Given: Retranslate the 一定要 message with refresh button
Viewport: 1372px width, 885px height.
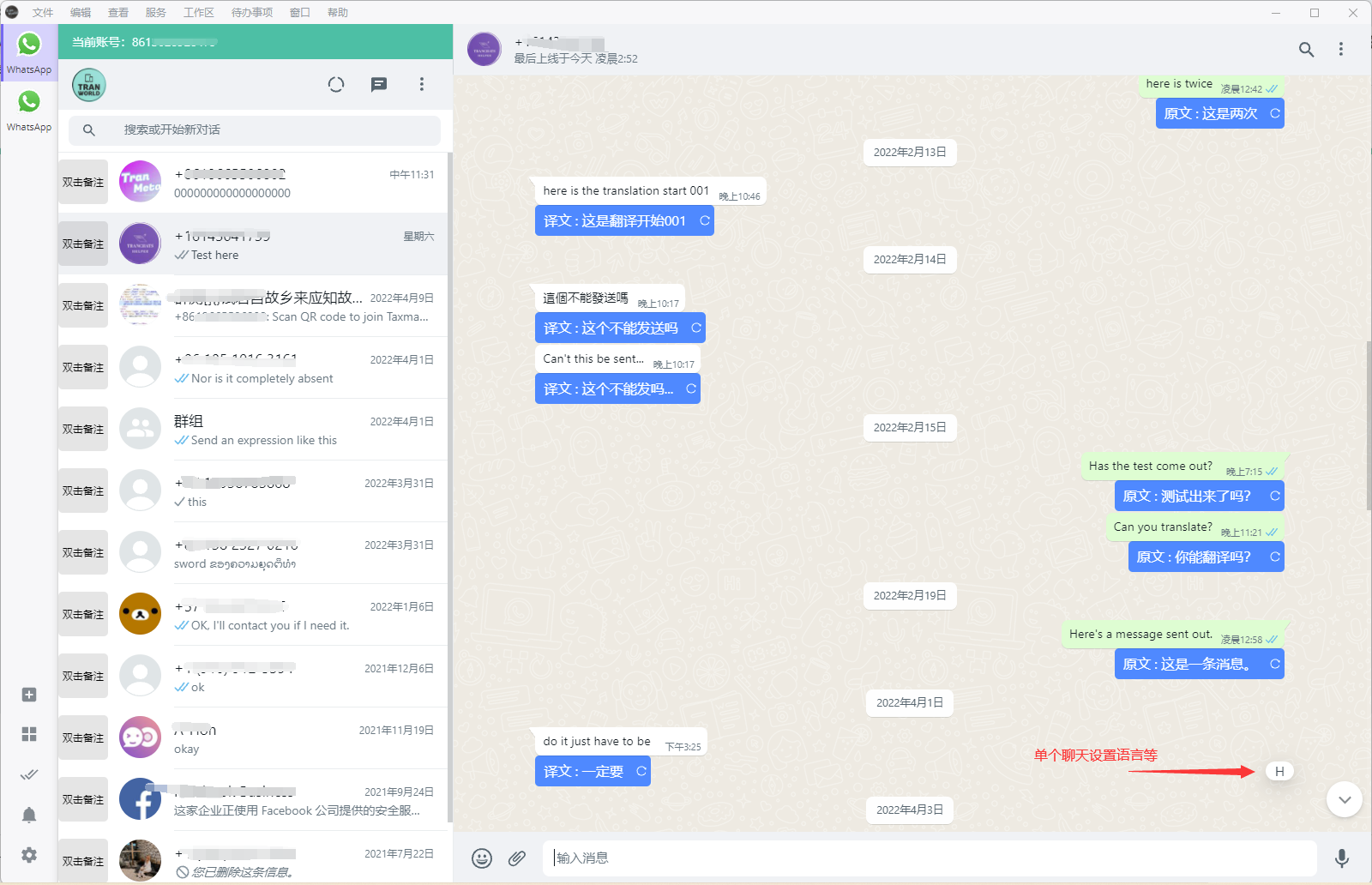Looking at the screenshot, I should coord(640,771).
